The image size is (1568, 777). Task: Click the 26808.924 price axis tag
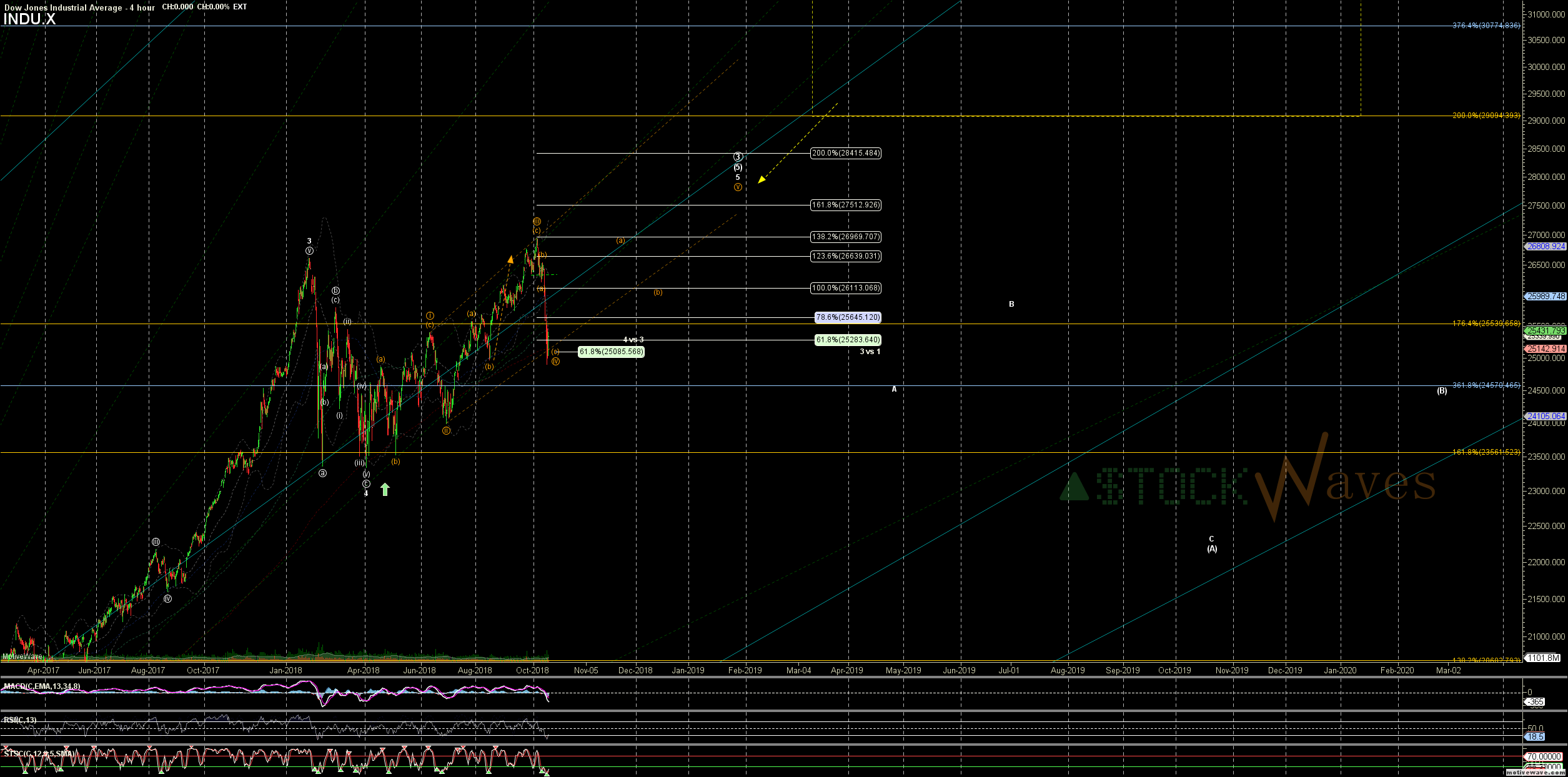[1546, 247]
